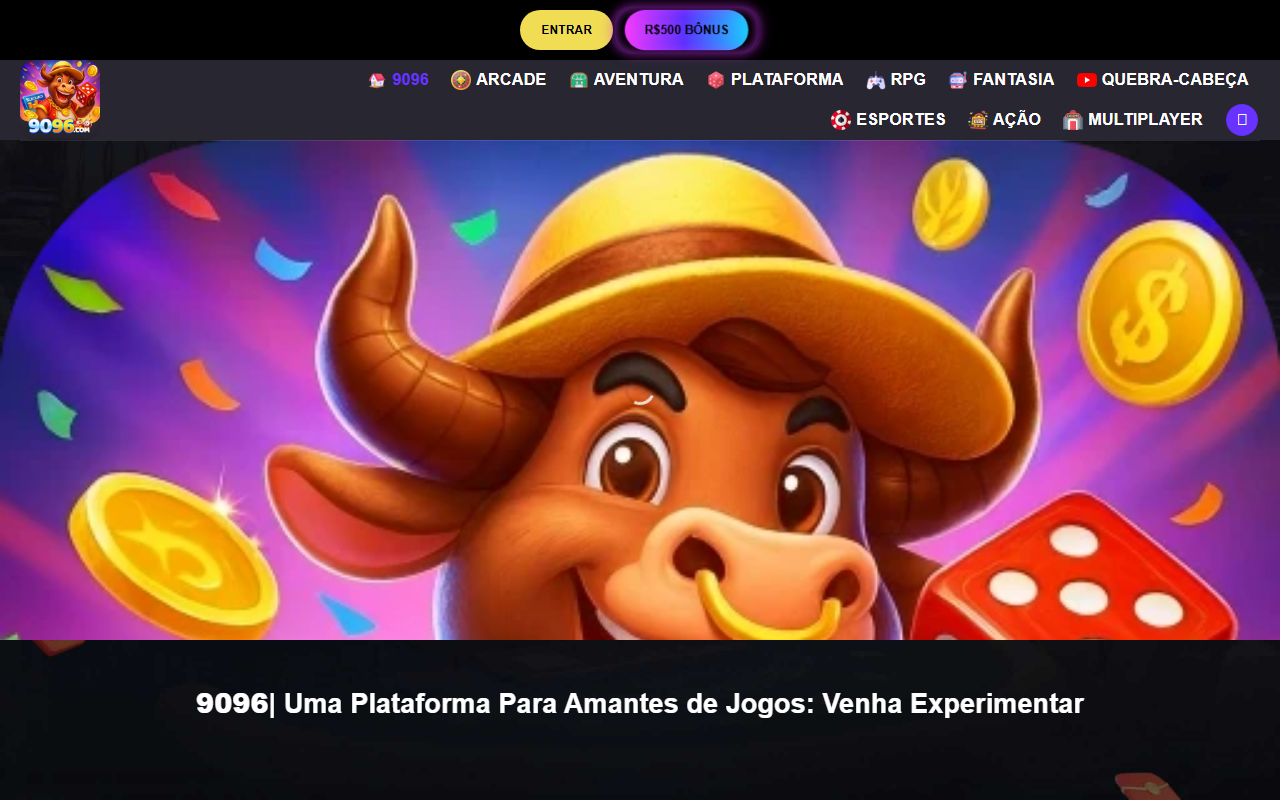Screen dimensions: 1280x800
Task: Go to QUEBRA-CABEÇA menu section
Action: (1163, 80)
